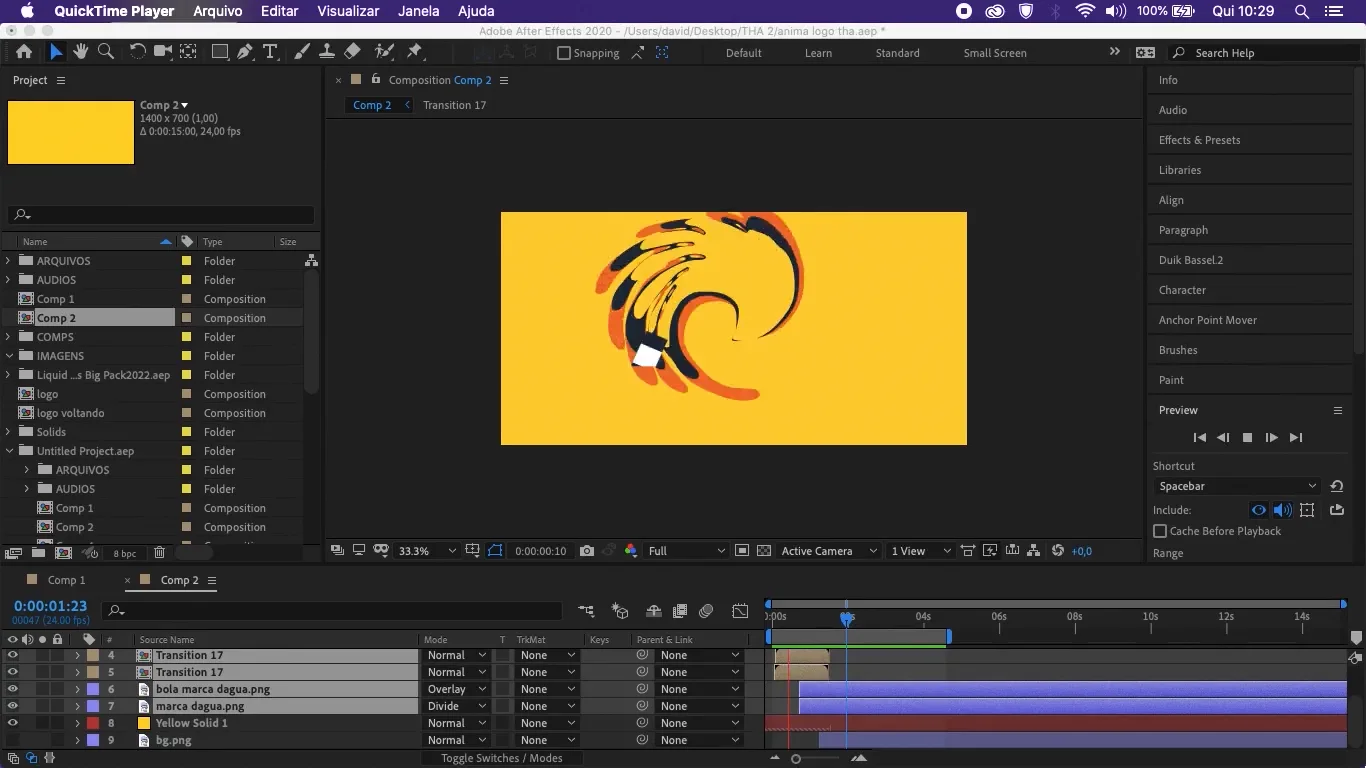Open blend mode dropdown for marca dagua.png

tap(456, 706)
